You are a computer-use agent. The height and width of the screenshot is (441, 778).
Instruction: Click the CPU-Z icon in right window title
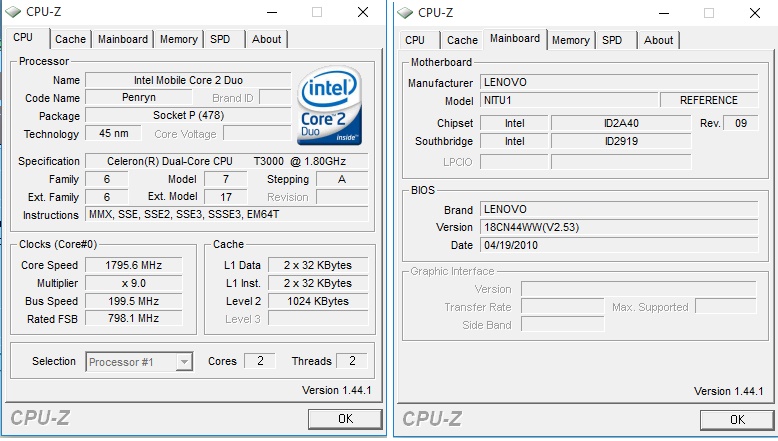[405, 12]
